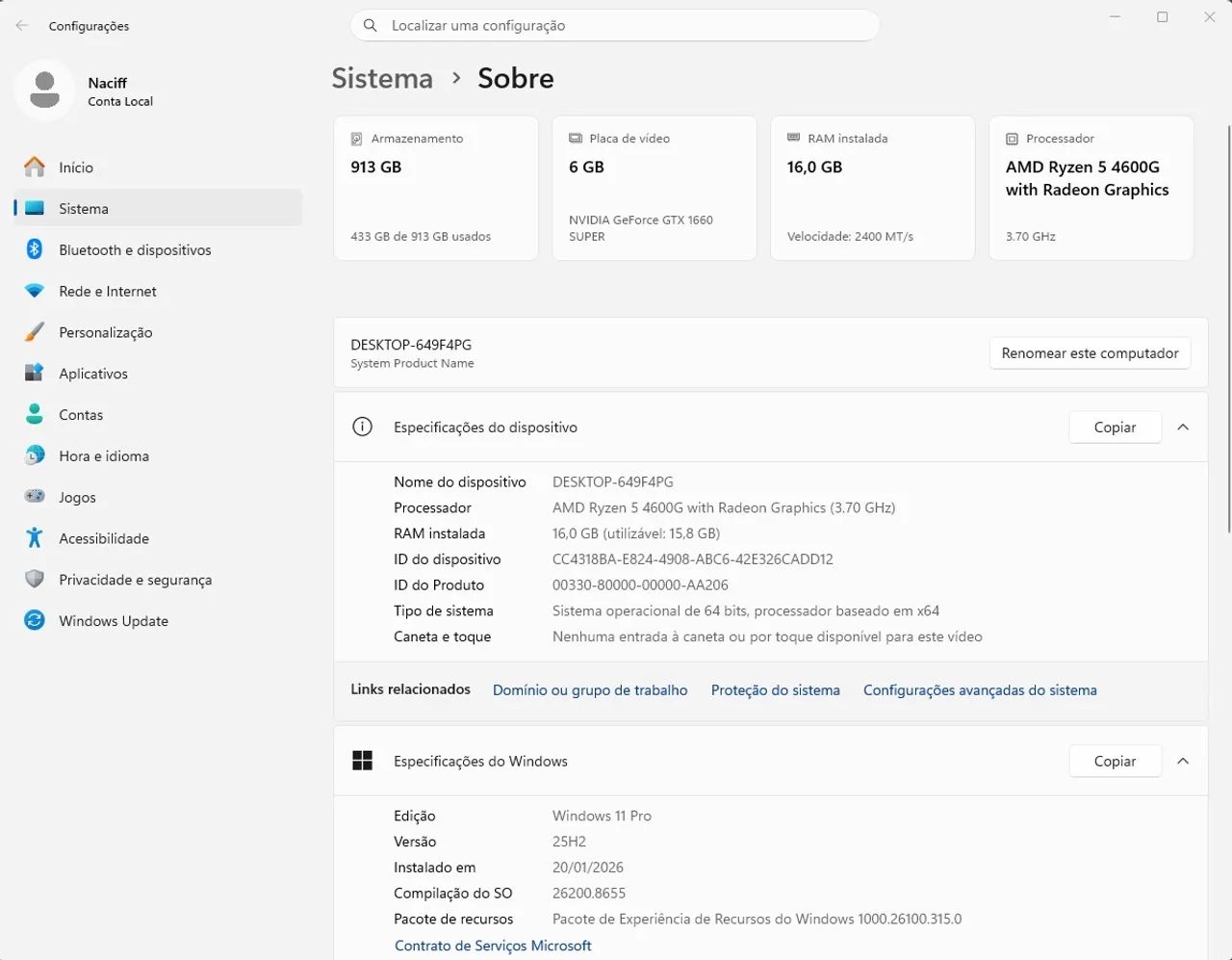Open Windows Update sync icon
This screenshot has height=960, width=1232.
(x=35, y=620)
